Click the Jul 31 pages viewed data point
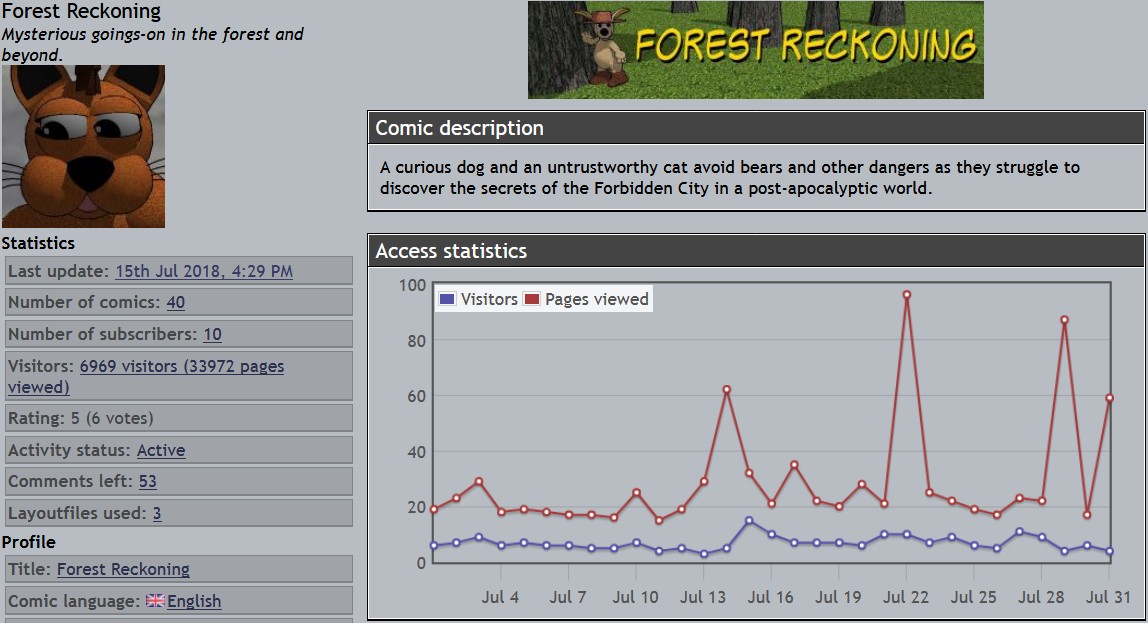Viewport: 1148px width, 623px height. point(1109,398)
